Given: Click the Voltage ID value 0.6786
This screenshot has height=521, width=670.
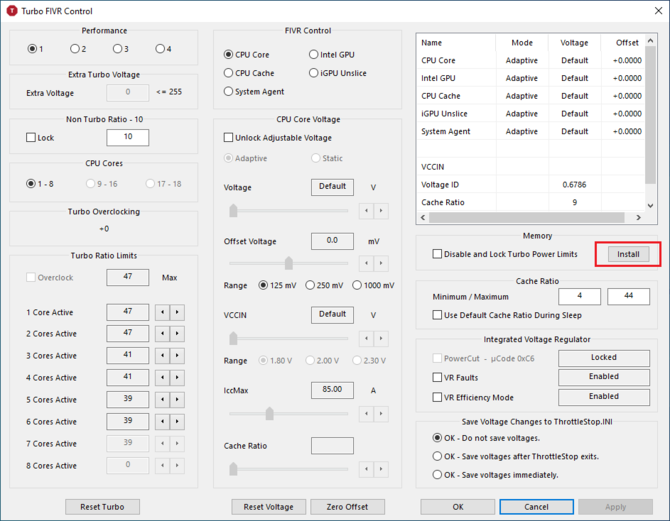Looking at the screenshot, I should (x=574, y=185).
